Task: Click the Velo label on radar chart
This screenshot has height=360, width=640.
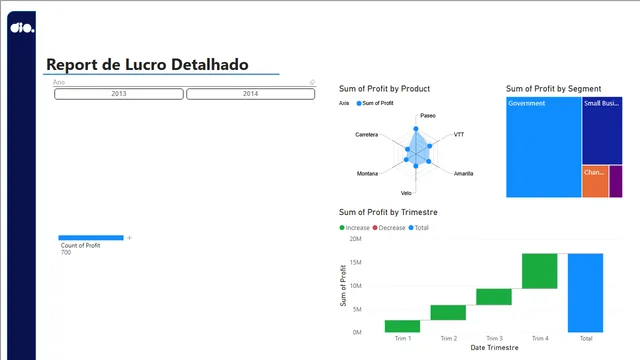Action: pos(406,193)
